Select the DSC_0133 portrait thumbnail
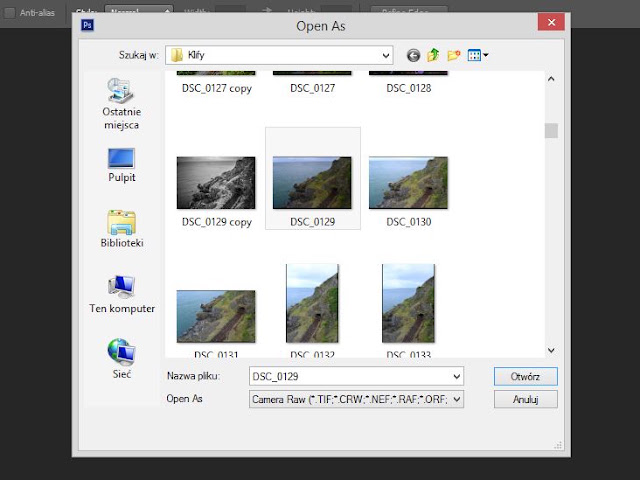This screenshot has height=480, width=640. [408, 303]
